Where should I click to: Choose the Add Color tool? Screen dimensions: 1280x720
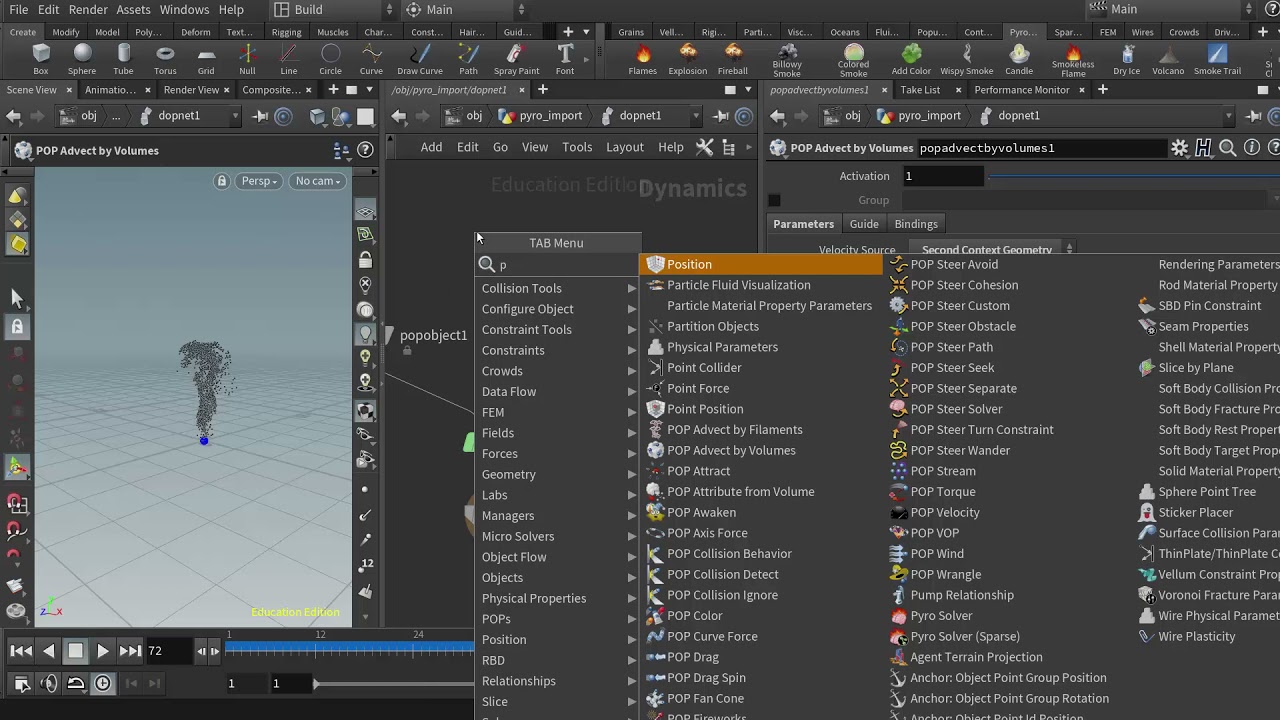(911, 59)
